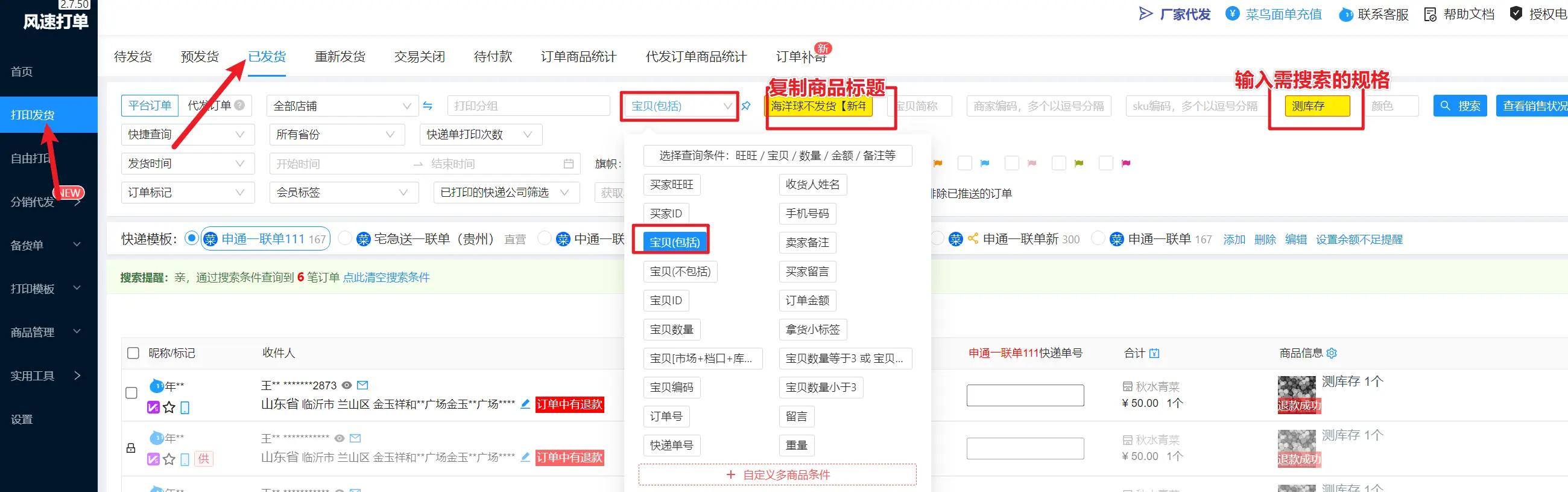Image resolution: width=1568 pixels, height=492 pixels.
Task: Click the calendar icon in the date range field
Action: [569, 164]
